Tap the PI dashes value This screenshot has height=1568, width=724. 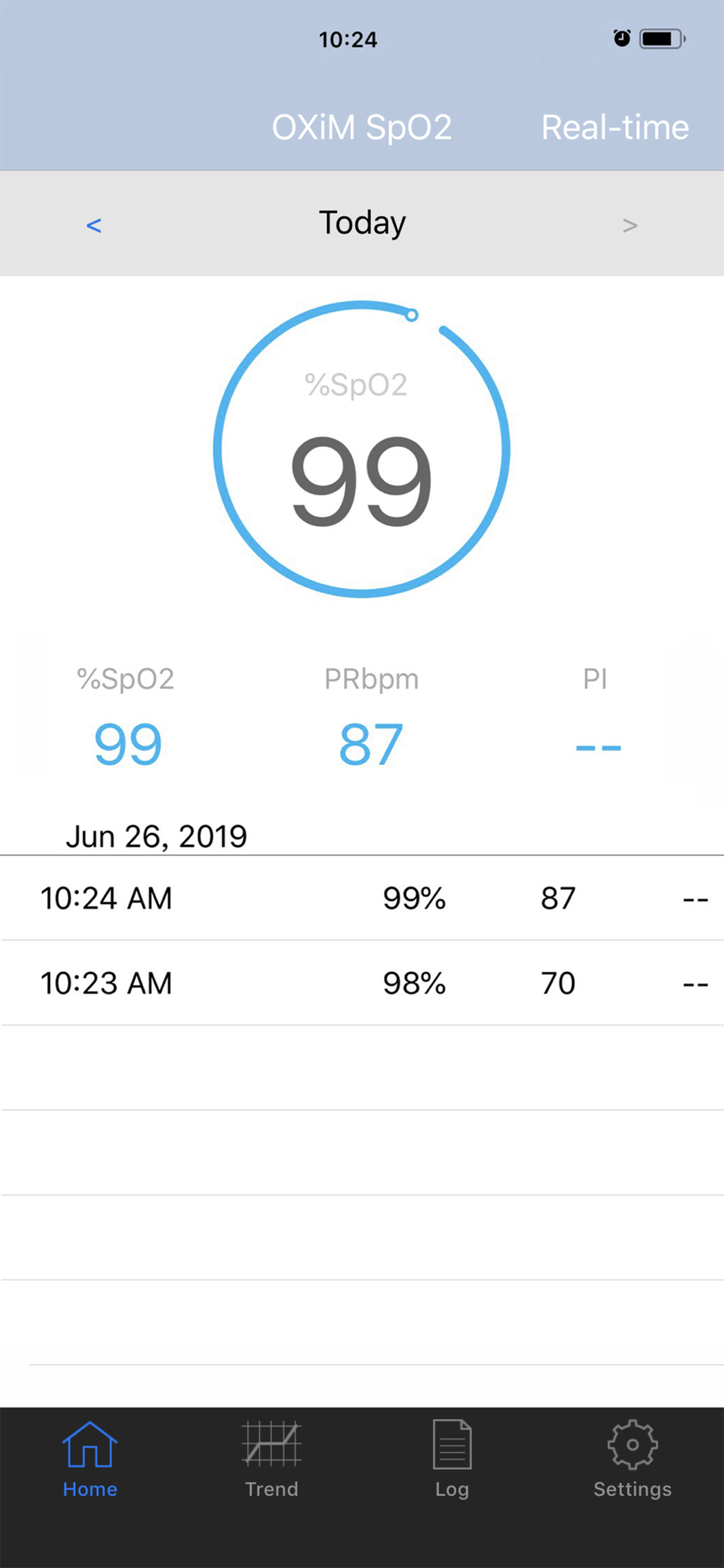click(x=598, y=748)
